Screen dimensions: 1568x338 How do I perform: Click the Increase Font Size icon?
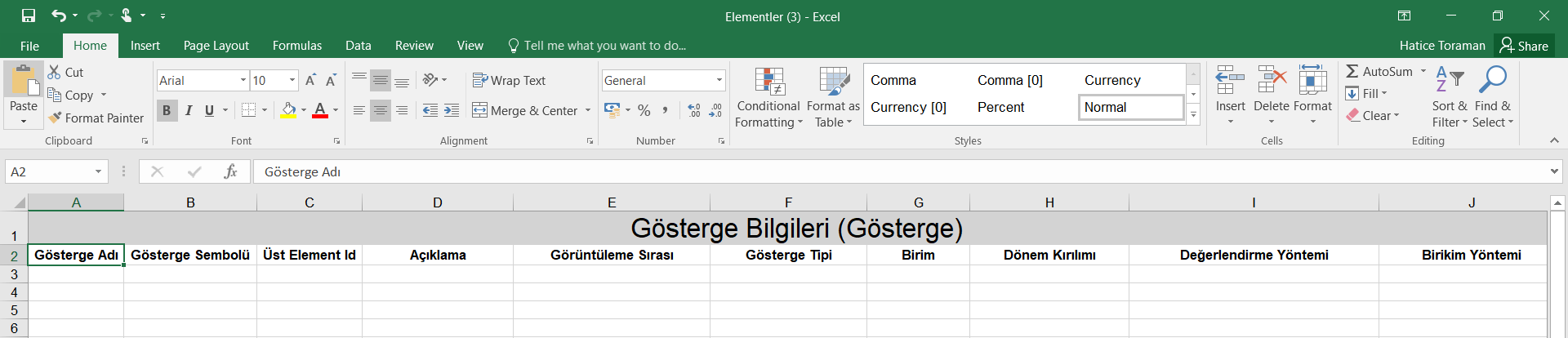click(x=310, y=80)
